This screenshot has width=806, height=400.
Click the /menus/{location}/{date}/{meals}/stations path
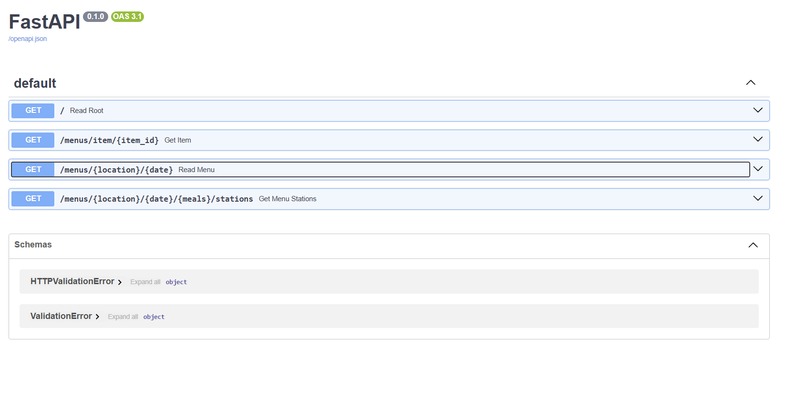[156, 198]
